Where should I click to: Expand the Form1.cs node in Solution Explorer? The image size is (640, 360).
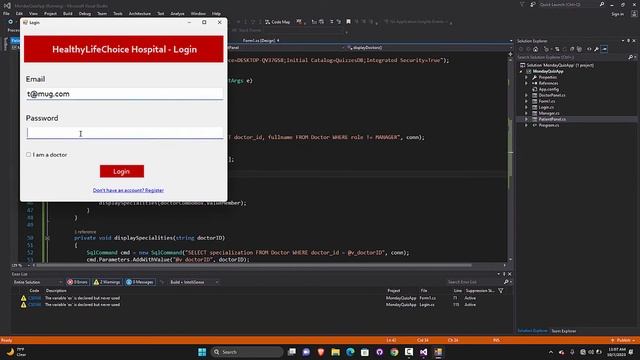click(x=527, y=101)
